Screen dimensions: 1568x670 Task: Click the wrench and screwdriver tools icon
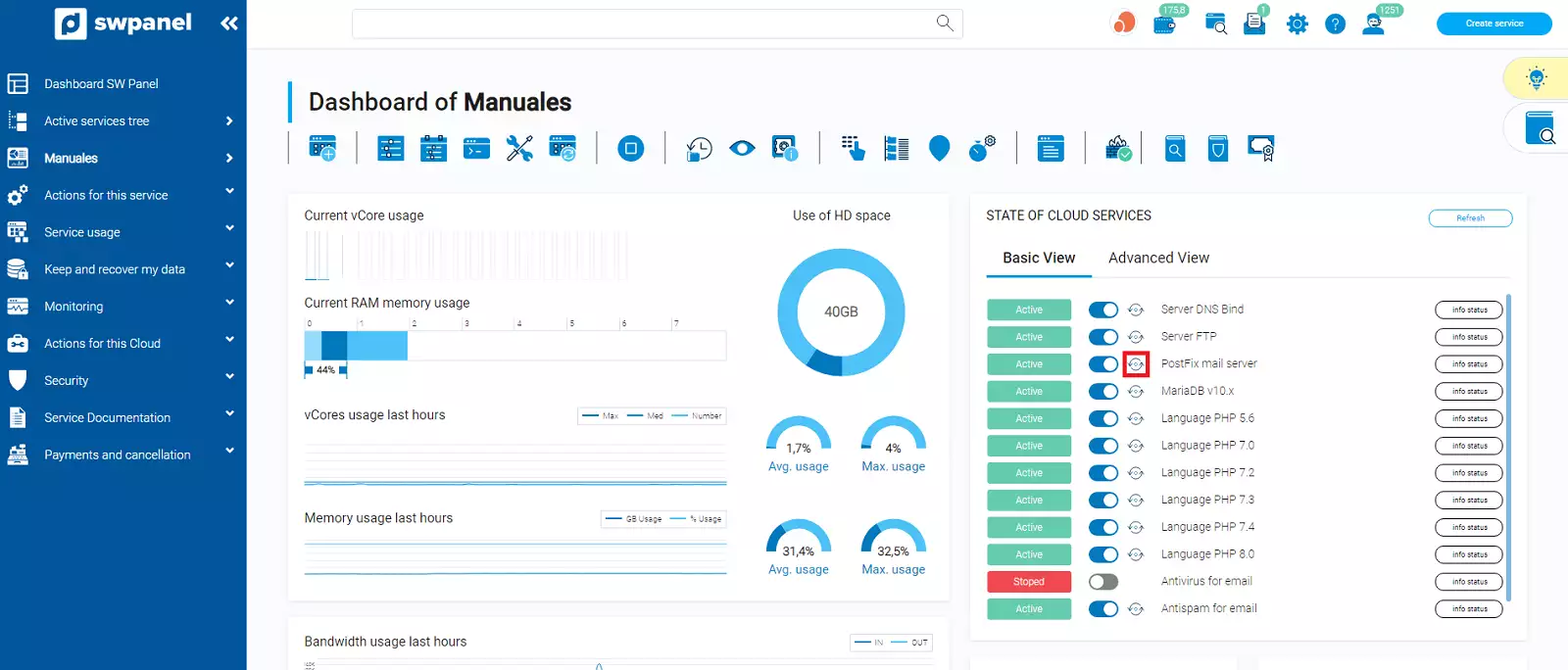(x=519, y=149)
